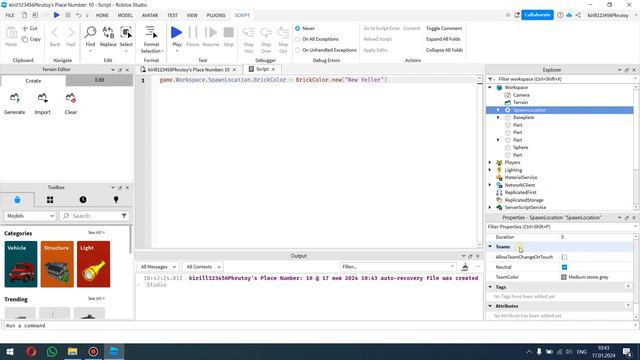Open the Toolbox Marketplace tab
Viewport: 640px width, 360px height.
[17, 200]
